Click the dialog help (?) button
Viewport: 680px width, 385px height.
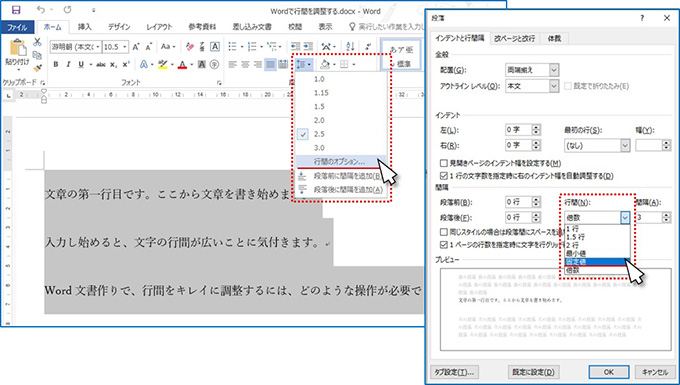click(x=642, y=18)
